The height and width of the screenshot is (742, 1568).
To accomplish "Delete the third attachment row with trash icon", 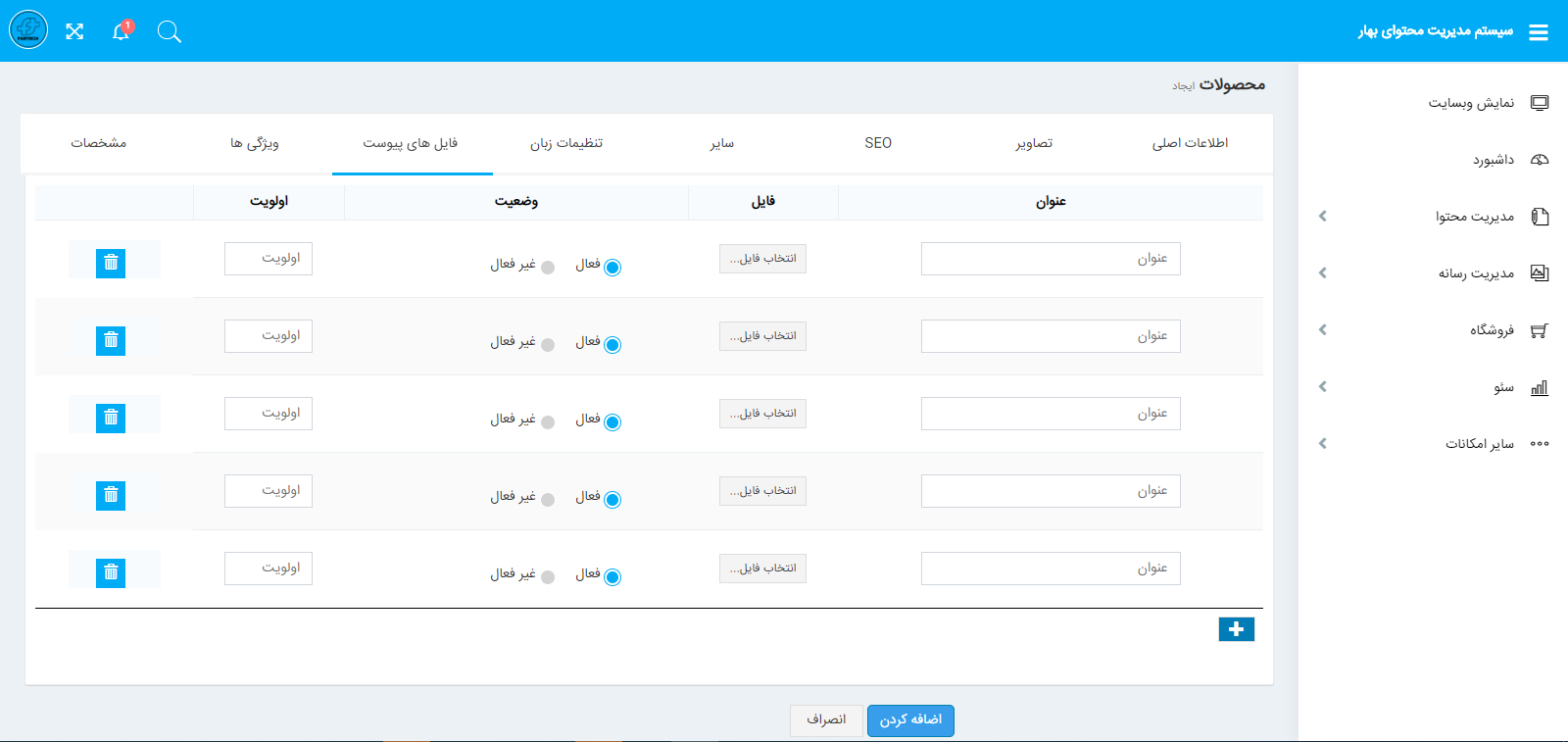I will (x=111, y=418).
